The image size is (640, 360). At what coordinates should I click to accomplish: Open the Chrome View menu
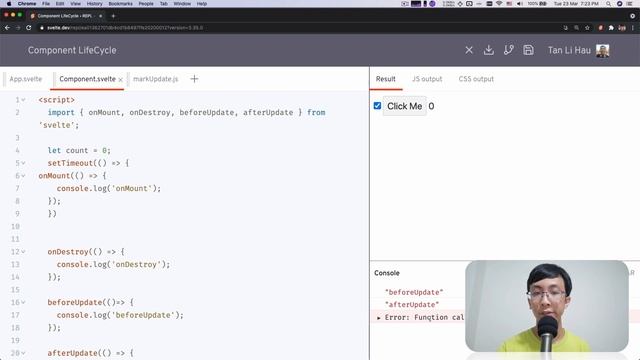click(76, 4)
